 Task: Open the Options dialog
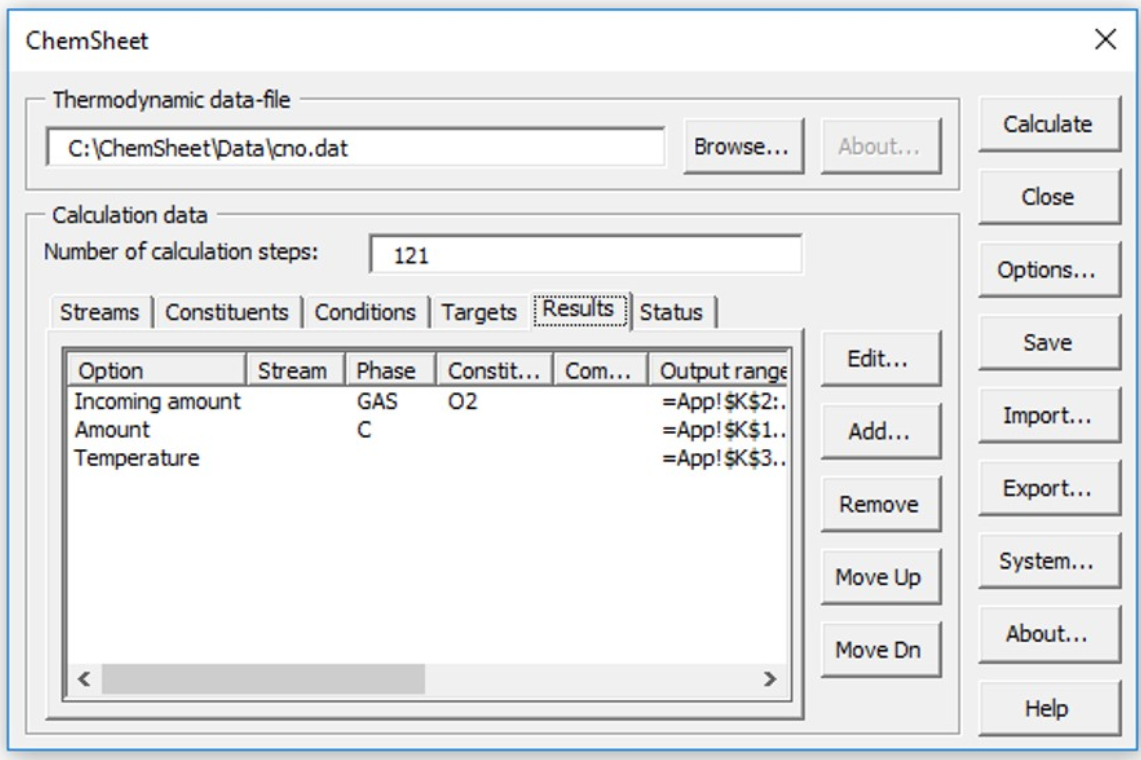coord(1047,270)
